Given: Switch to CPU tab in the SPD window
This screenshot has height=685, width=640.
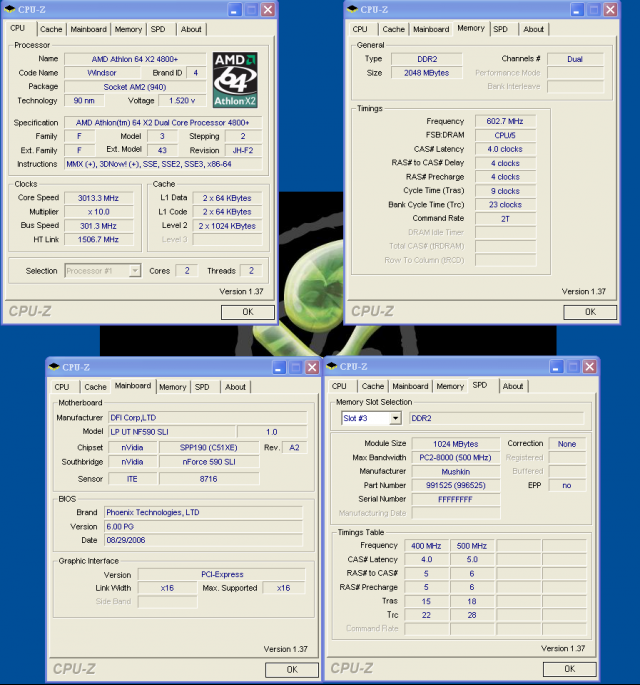Looking at the screenshot, I should click(x=339, y=386).
